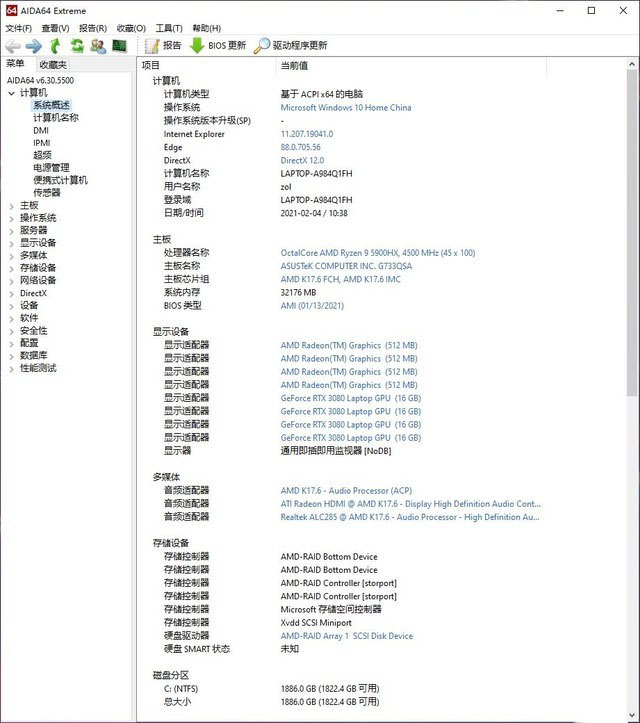
Task: Open Microsoft Windows 10 Home China link
Action: (346, 107)
